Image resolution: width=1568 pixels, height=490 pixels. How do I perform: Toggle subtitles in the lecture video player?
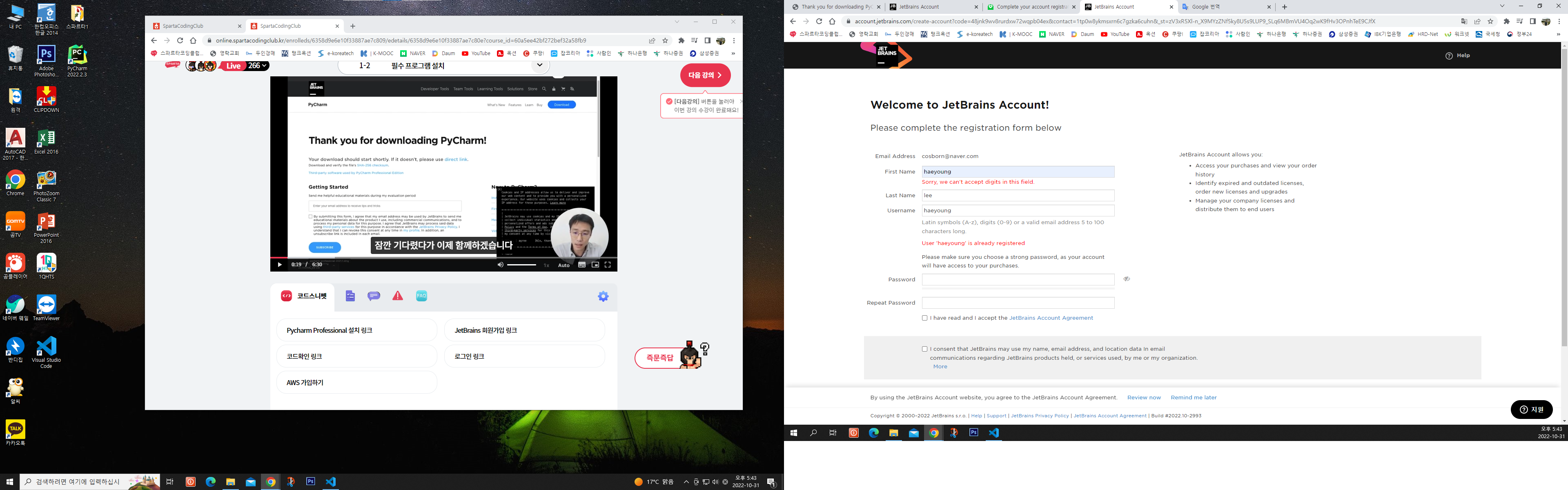[582, 265]
